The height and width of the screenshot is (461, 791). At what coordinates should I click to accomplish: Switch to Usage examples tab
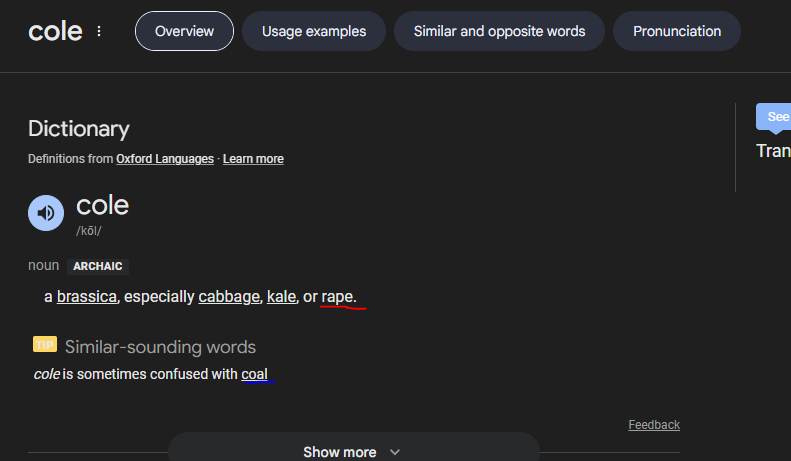coord(314,31)
